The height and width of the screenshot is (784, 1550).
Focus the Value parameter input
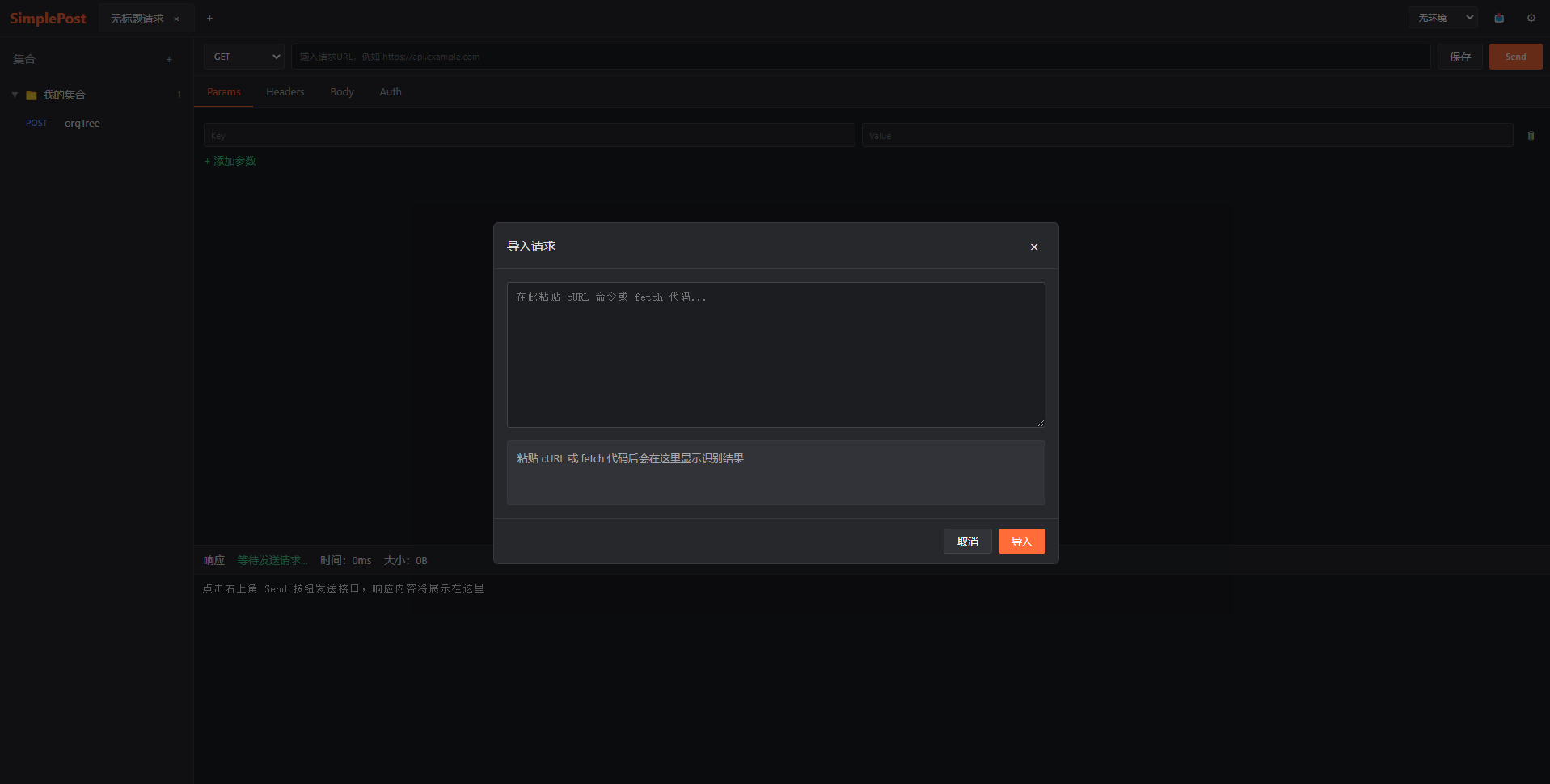[1188, 136]
